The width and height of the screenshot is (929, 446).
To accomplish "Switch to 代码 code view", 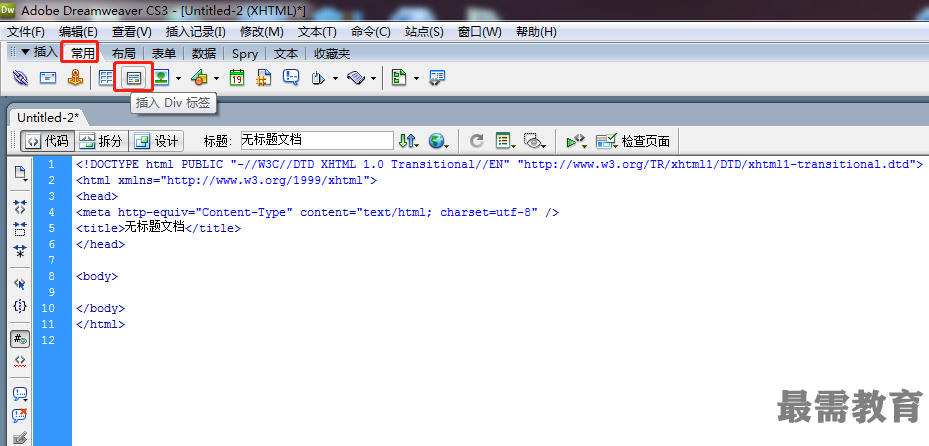I will 47,141.
